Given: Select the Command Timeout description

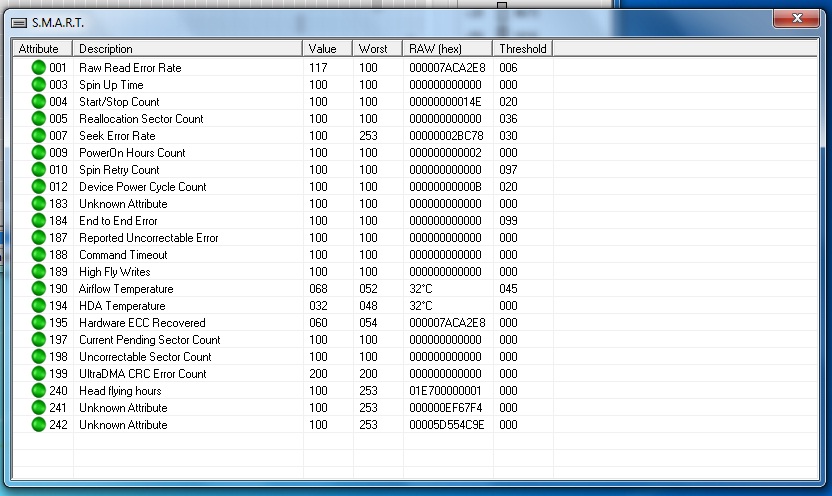Looking at the screenshot, I should click(123, 255).
